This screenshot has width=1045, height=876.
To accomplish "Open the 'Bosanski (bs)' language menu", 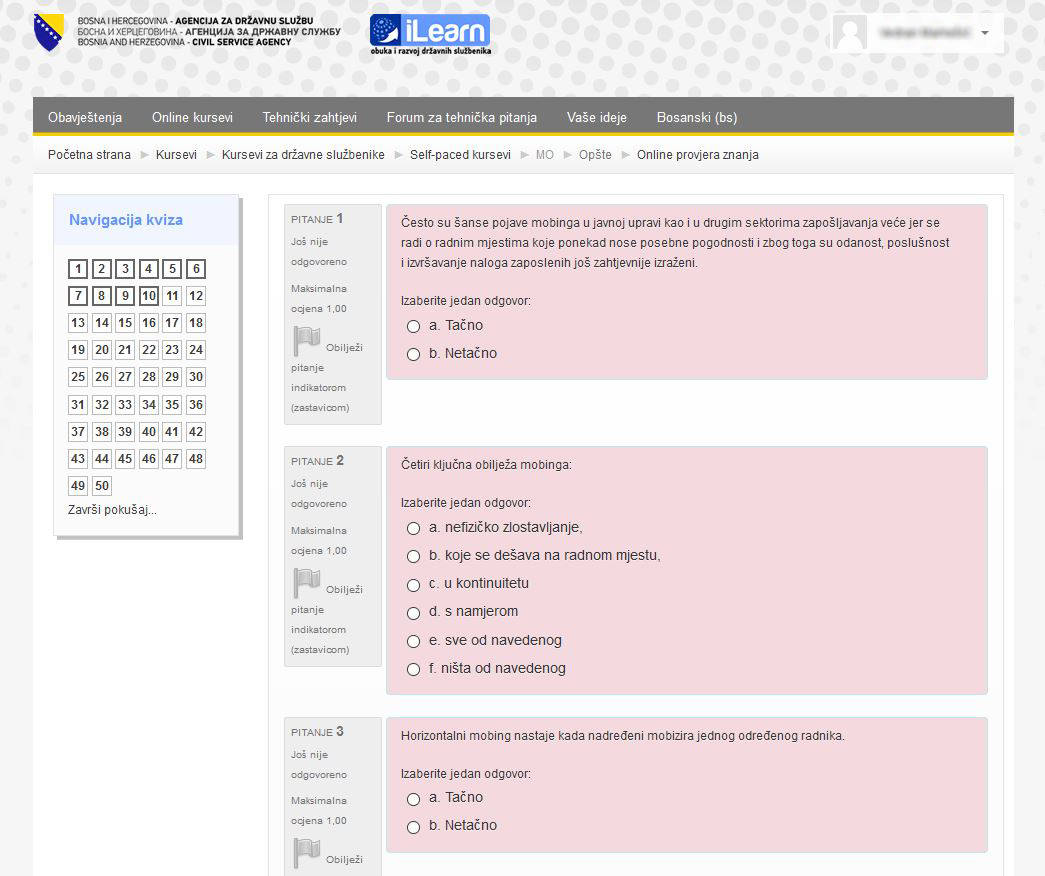I will point(696,117).
